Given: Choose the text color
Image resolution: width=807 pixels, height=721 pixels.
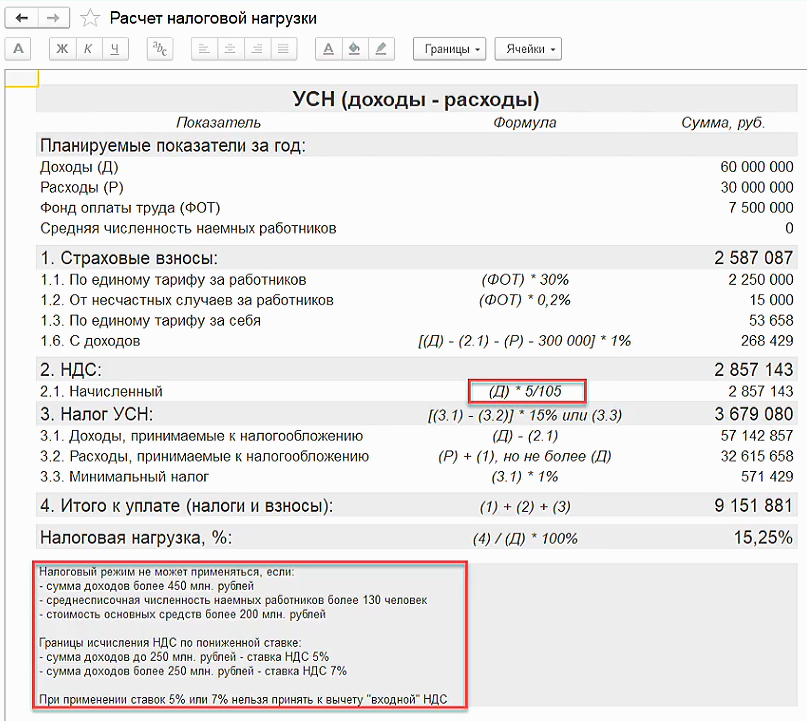Looking at the screenshot, I should point(328,48).
